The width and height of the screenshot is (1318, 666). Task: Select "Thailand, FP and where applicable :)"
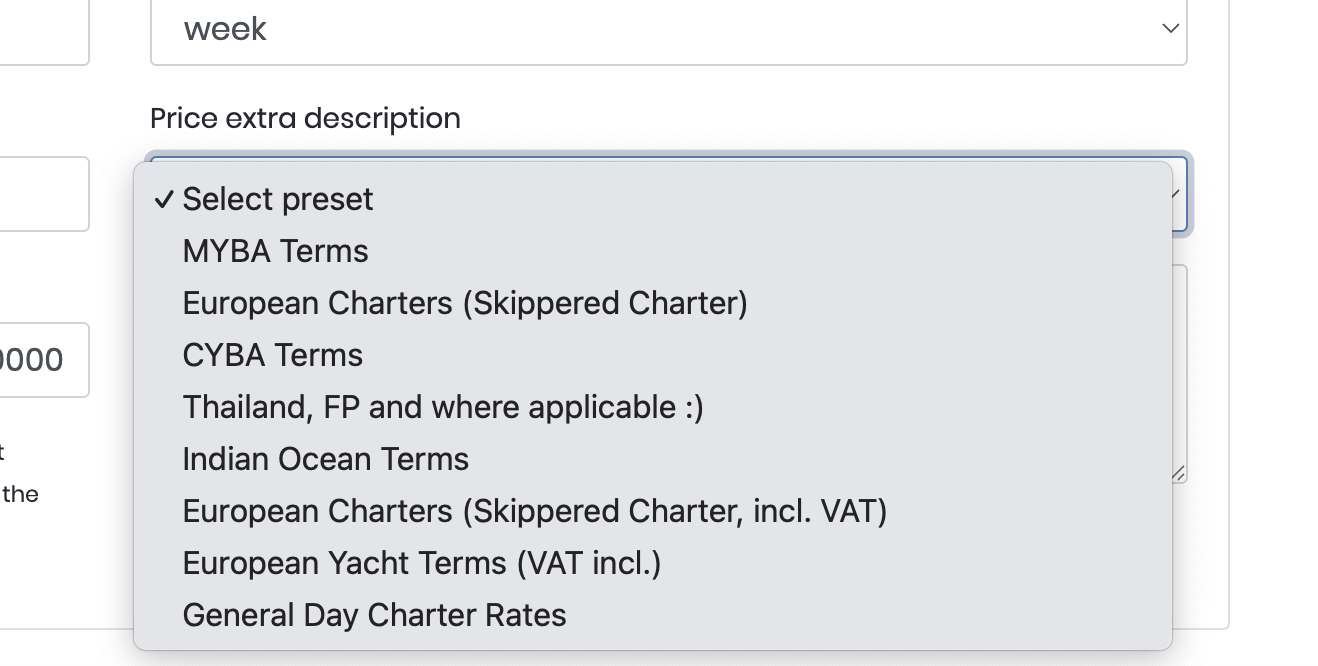[x=443, y=407]
